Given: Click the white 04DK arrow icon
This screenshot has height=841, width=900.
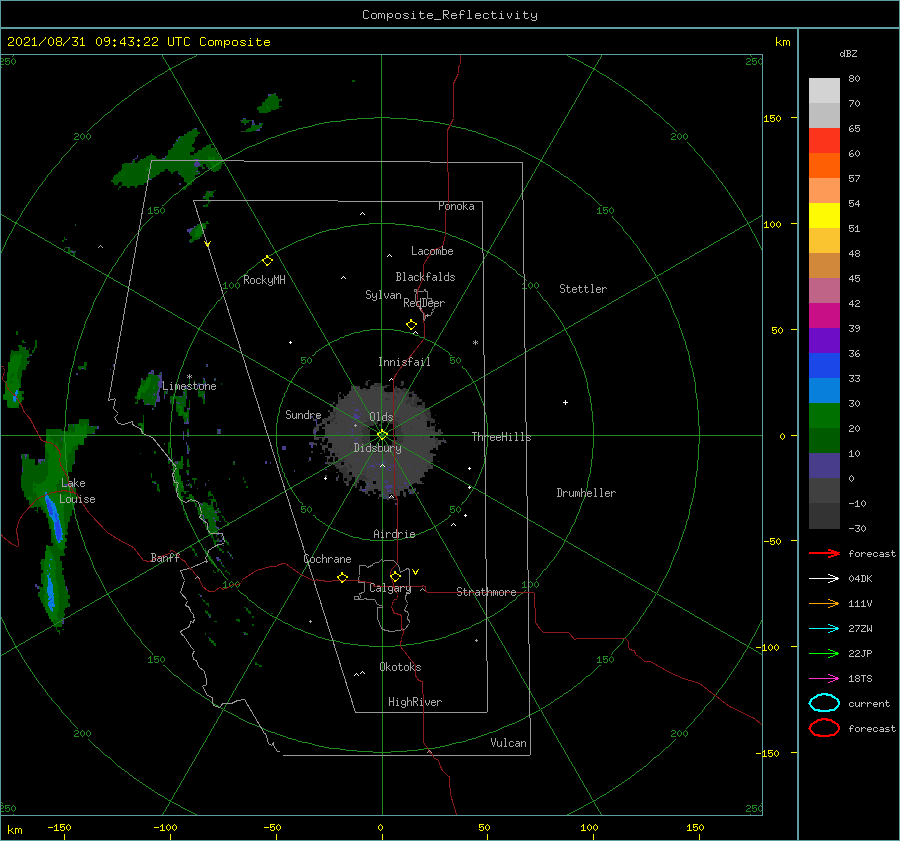Looking at the screenshot, I should pyautogui.click(x=824, y=578).
